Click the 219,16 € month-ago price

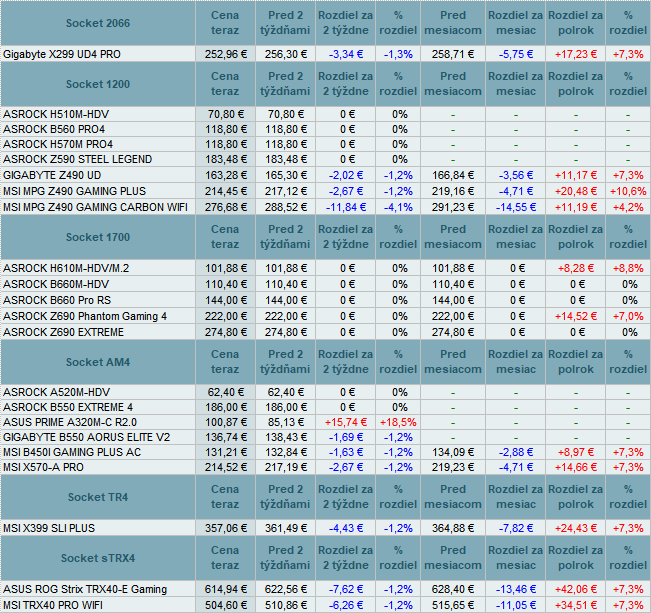pos(453,191)
